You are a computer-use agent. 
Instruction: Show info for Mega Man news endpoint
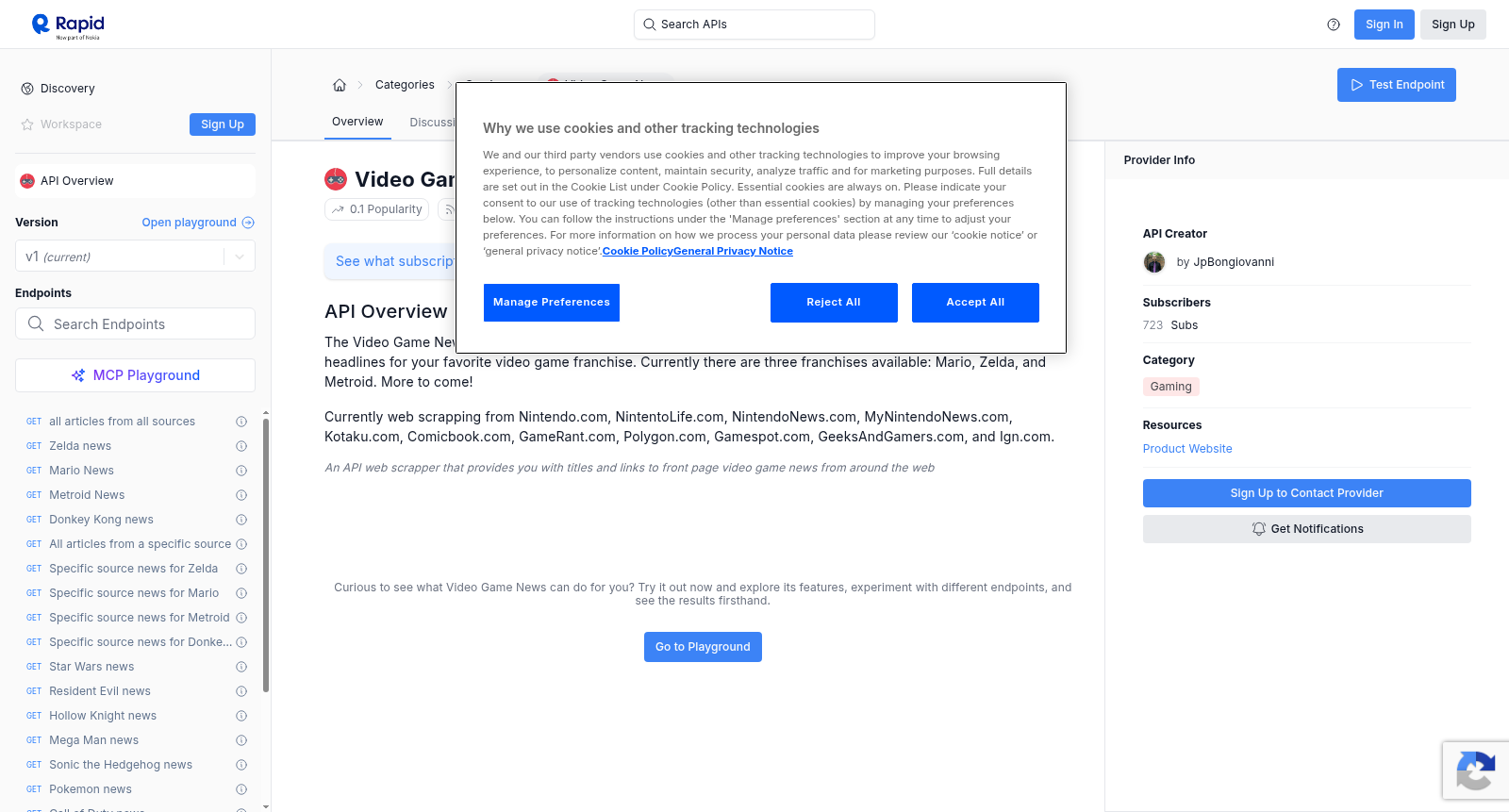click(241, 740)
